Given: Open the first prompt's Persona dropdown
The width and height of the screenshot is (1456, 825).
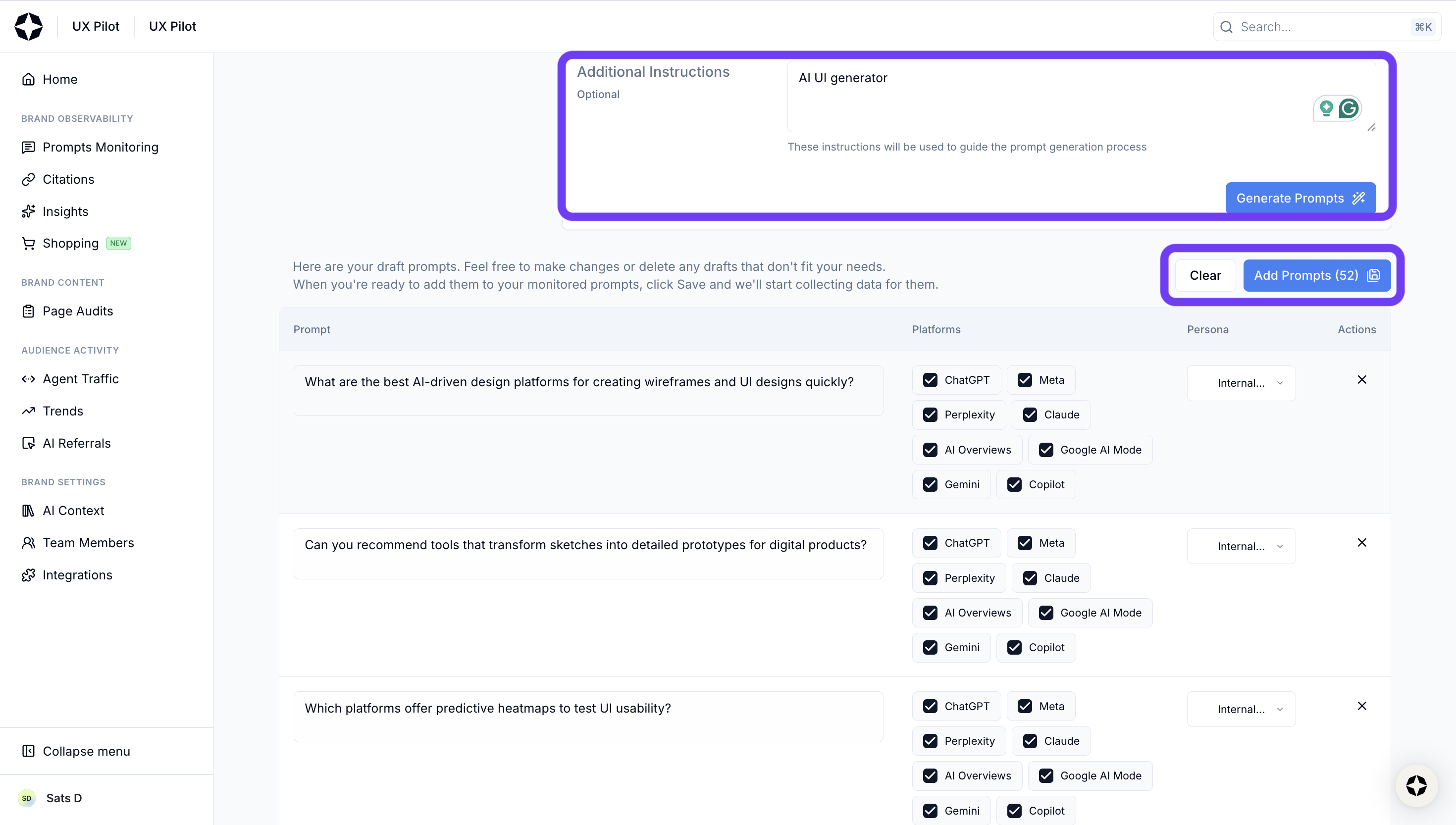Looking at the screenshot, I should (x=1241, y=383).
